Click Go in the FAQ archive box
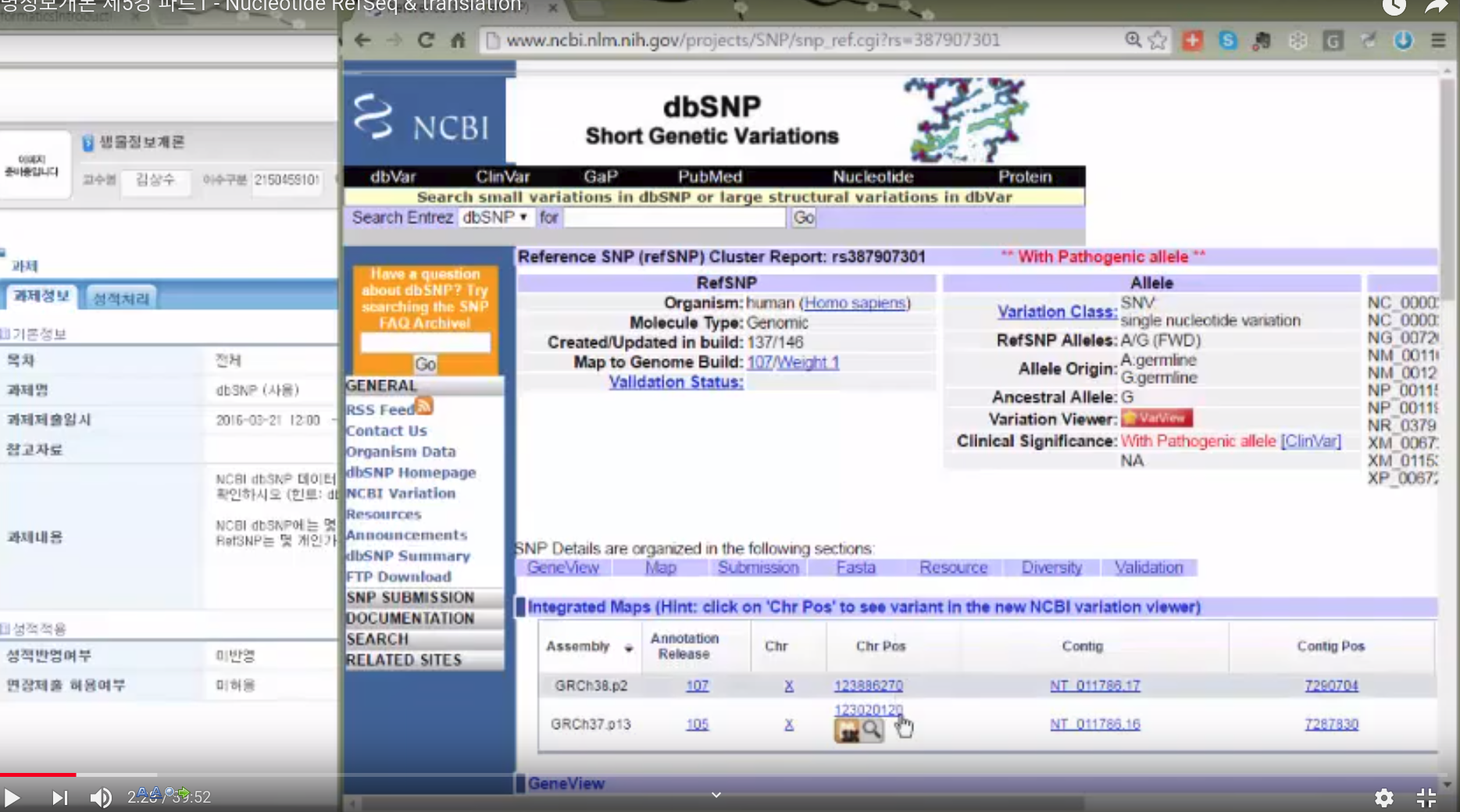 coord(426,365)
